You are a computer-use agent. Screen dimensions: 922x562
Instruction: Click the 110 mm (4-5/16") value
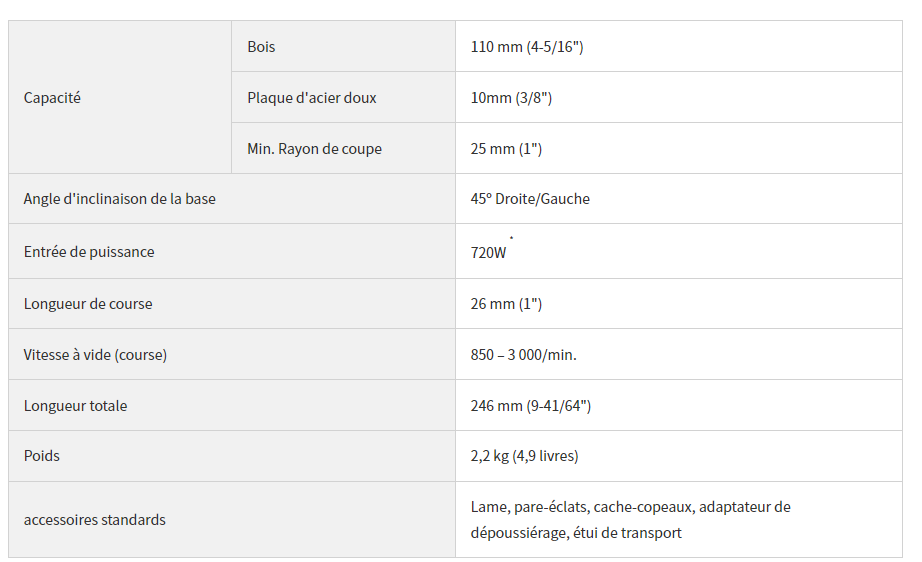pyautogui.click(x=526, y=47)
